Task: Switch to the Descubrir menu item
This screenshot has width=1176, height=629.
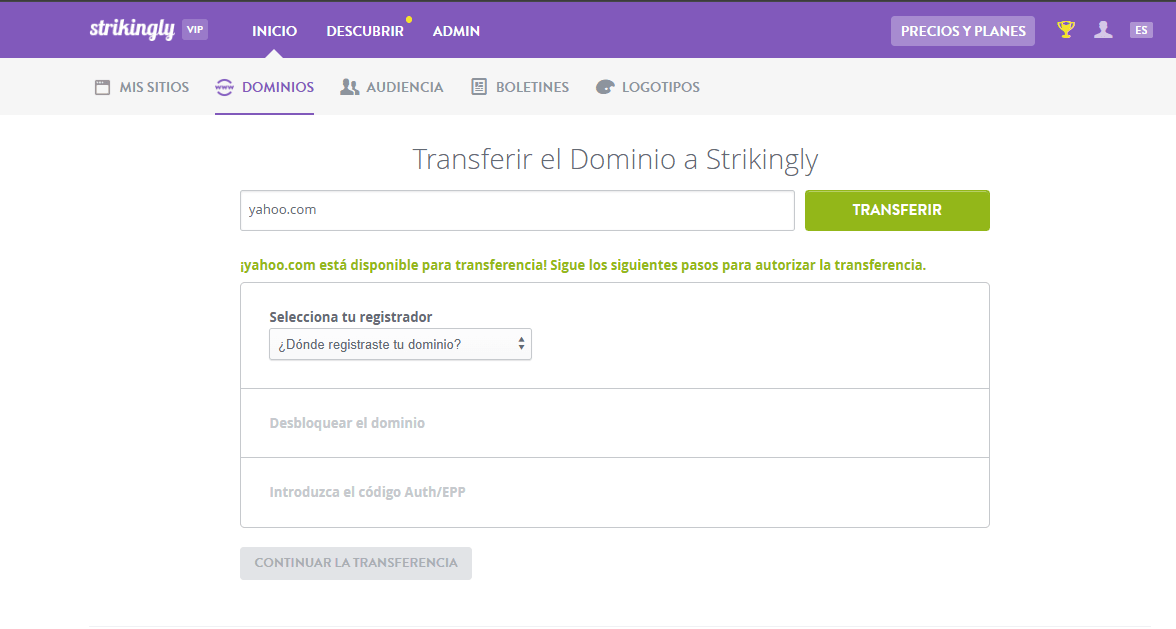Action: click(365, 30)
